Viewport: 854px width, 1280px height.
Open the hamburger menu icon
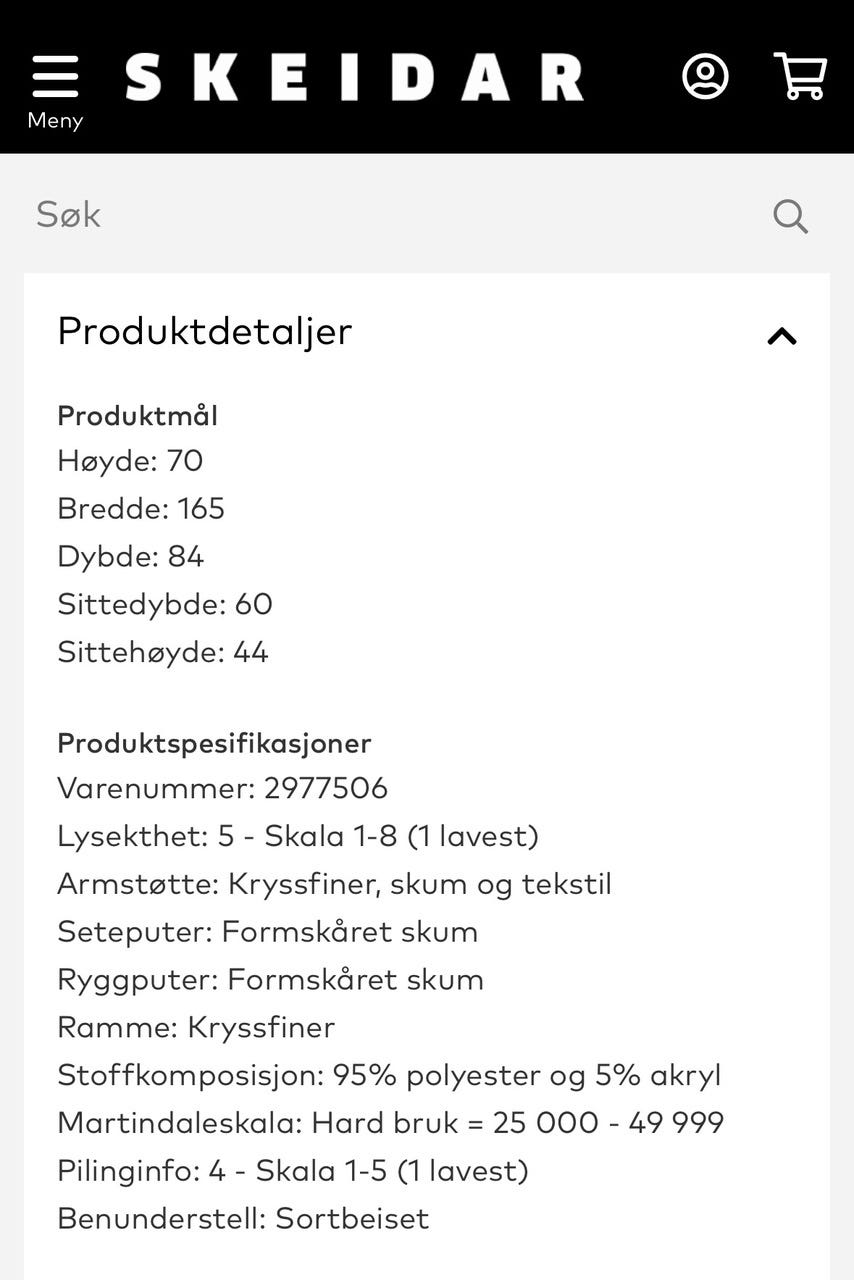(x=55, y=77)
